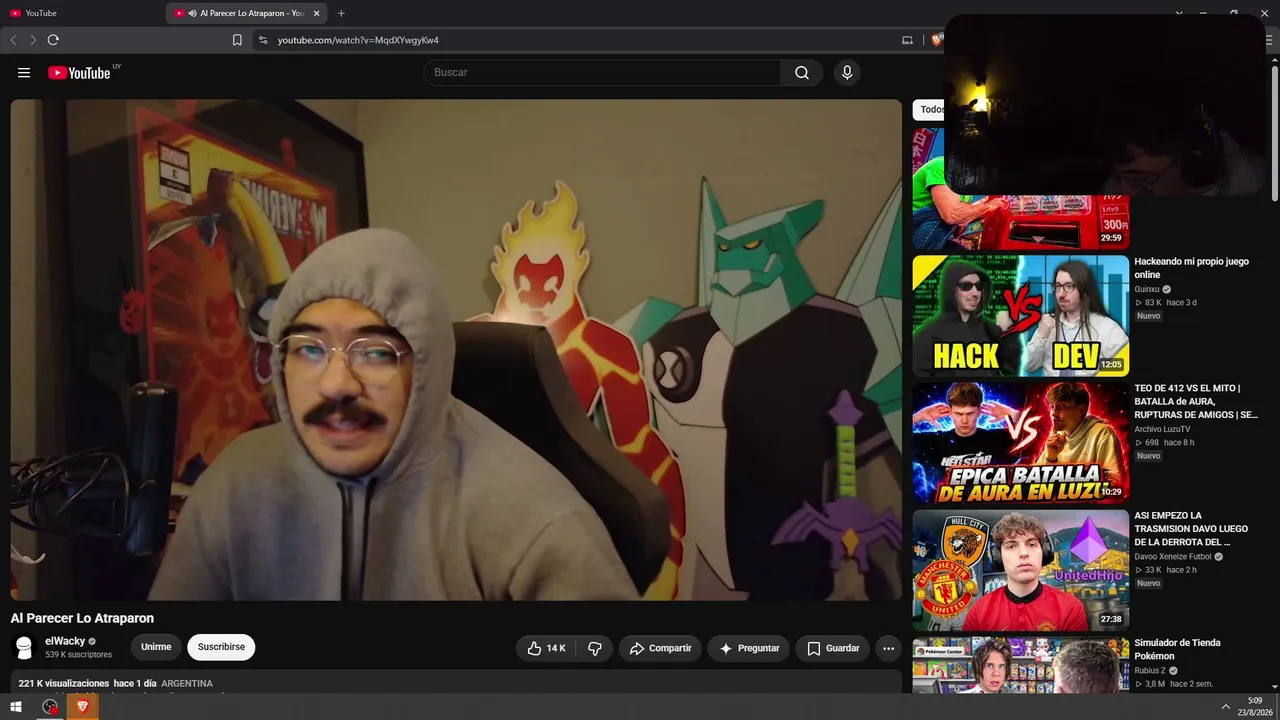Open the Simulador de Tienda Pokémon thumbnail
1280x720 pixels.
click(1020, 665)
